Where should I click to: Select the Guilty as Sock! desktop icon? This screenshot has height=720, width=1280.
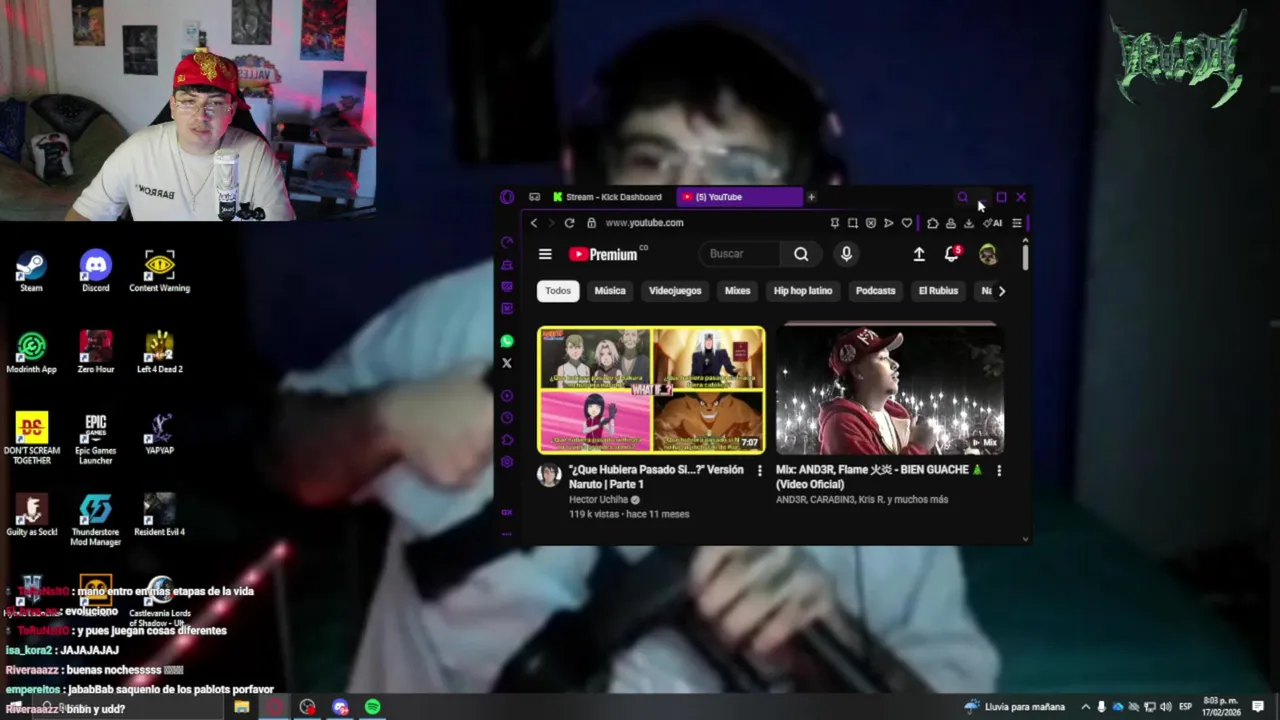point(31,515)
